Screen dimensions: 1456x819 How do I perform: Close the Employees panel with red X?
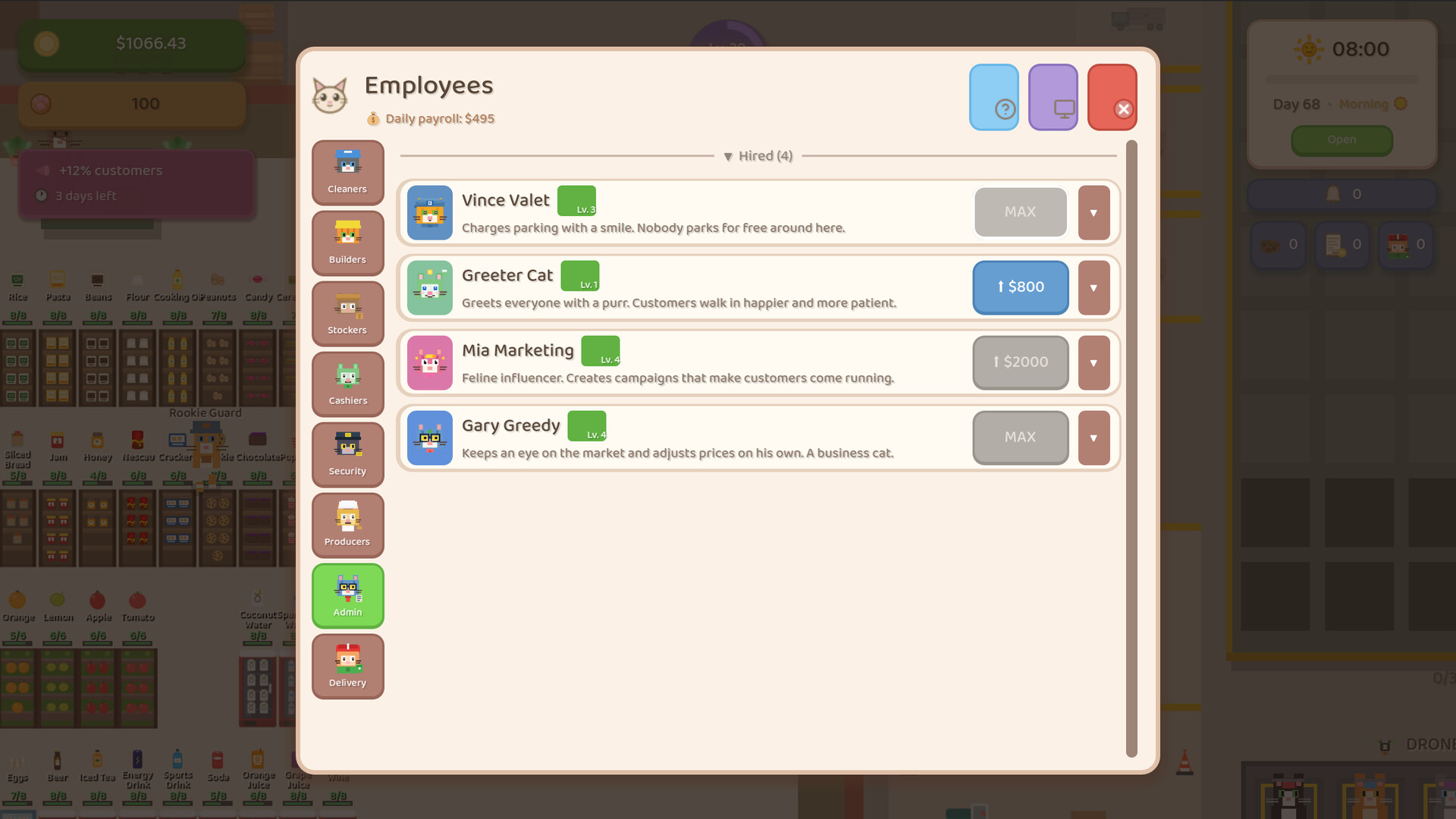point(1112,98)
